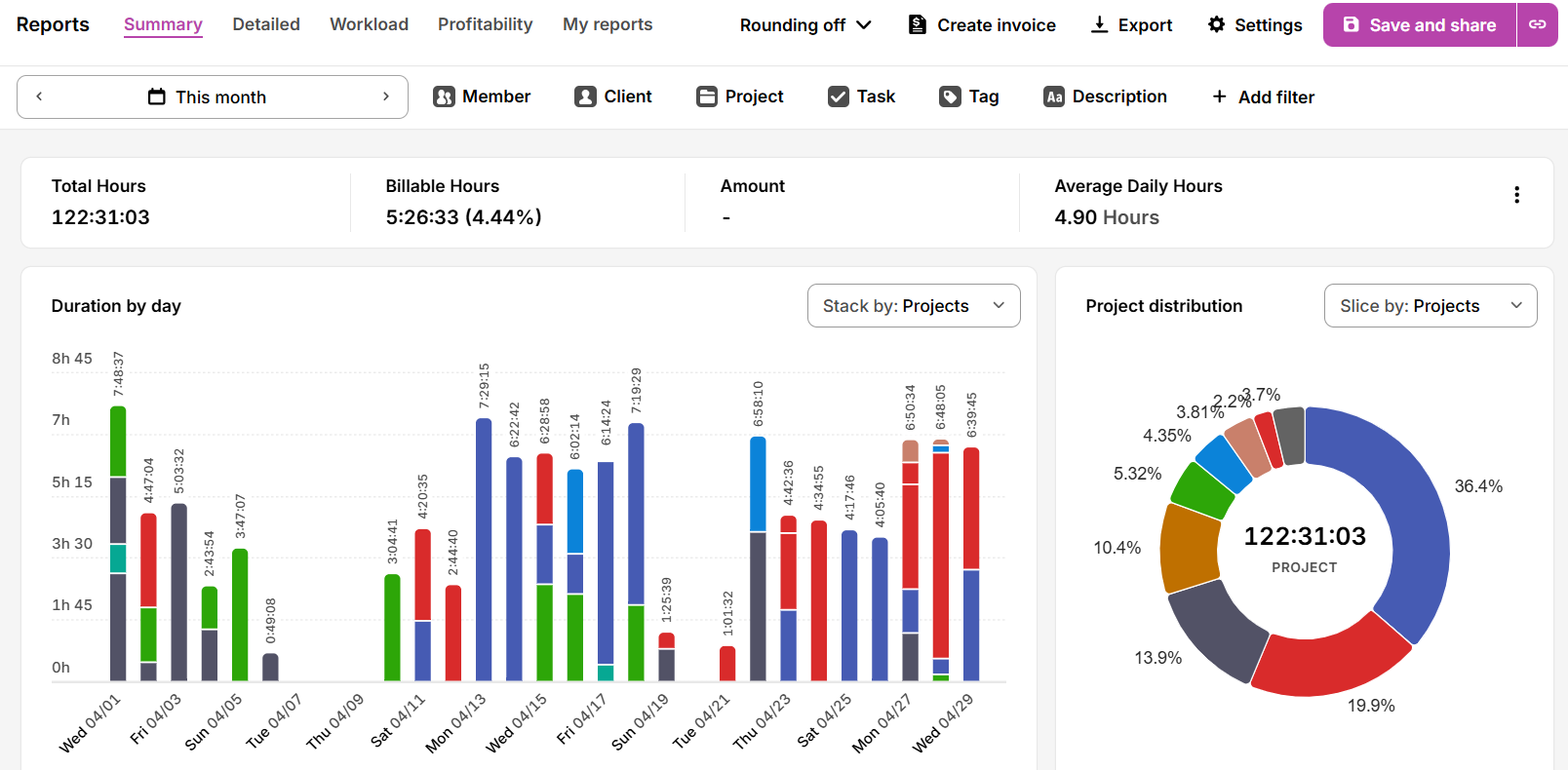This screenshot has height=770, width=1568.
Task: Click the 6:58:10 stacked bar
Action: pyautogui.click(x=758, y=558)
